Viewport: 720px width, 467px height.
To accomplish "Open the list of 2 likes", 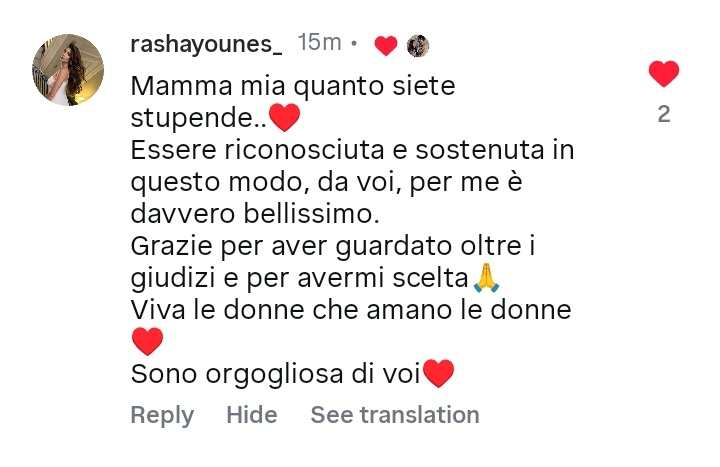I will (663, 115).
